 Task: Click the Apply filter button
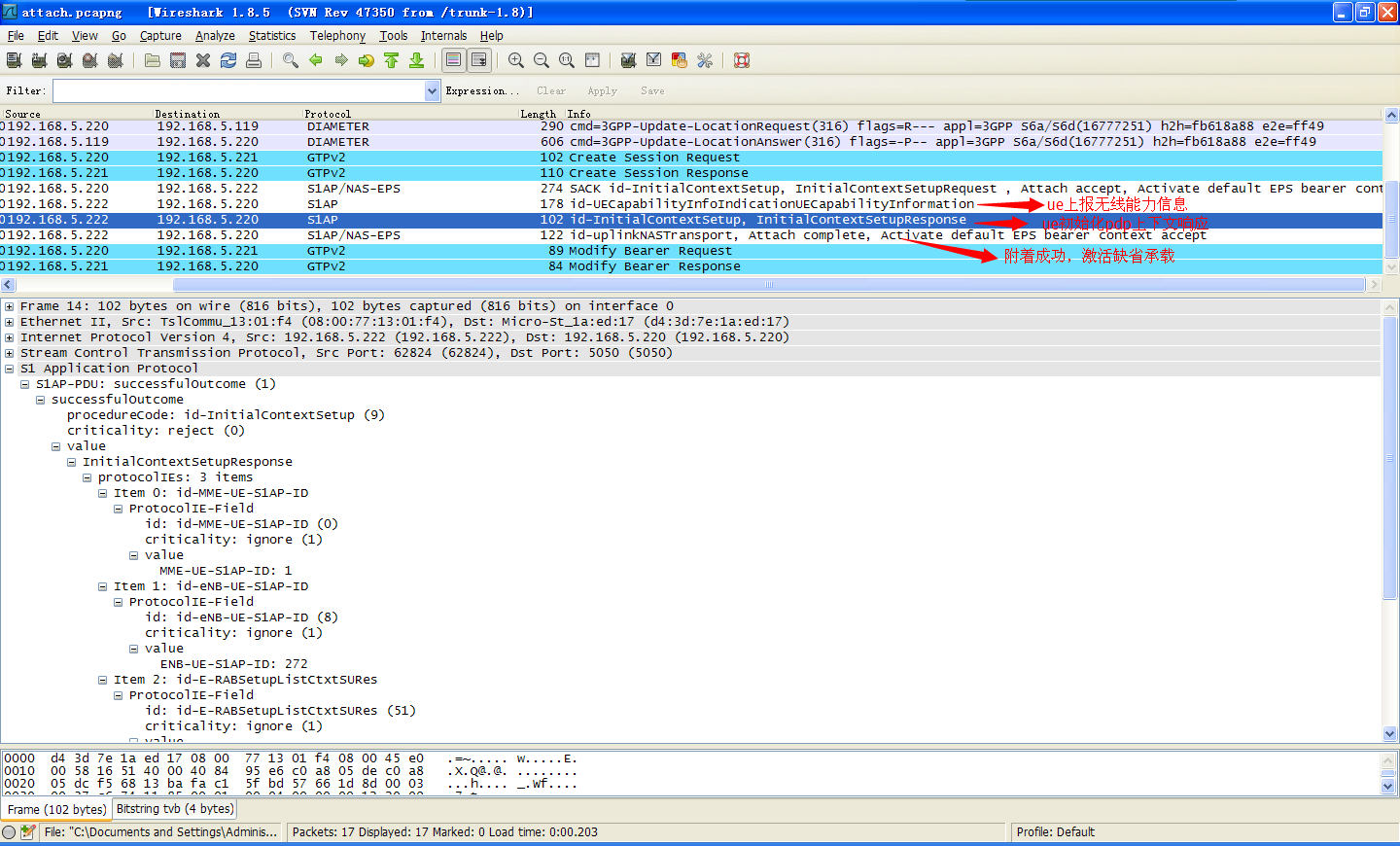(603, 90)
